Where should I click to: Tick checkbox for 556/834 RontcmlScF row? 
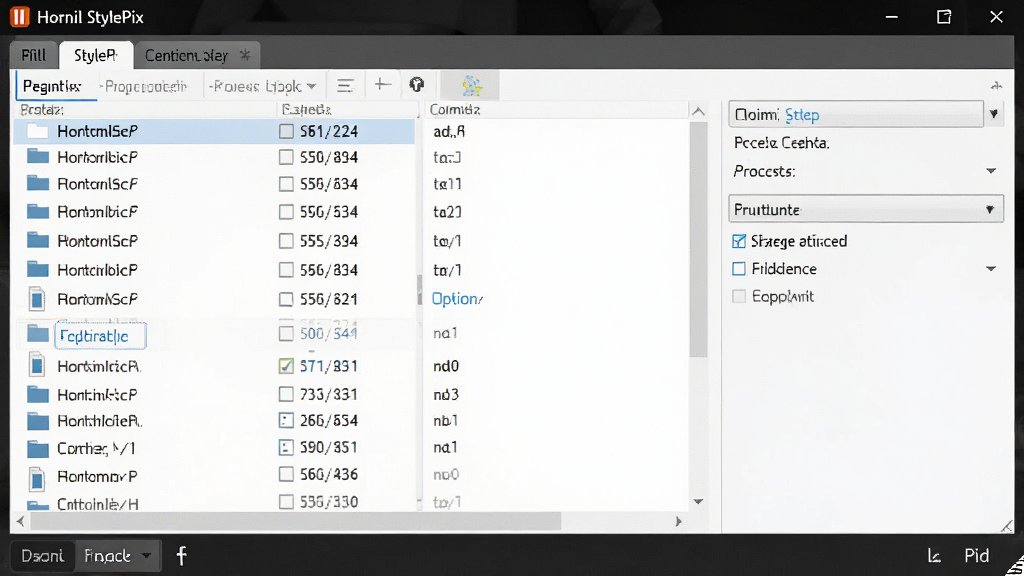click(286, 184)
